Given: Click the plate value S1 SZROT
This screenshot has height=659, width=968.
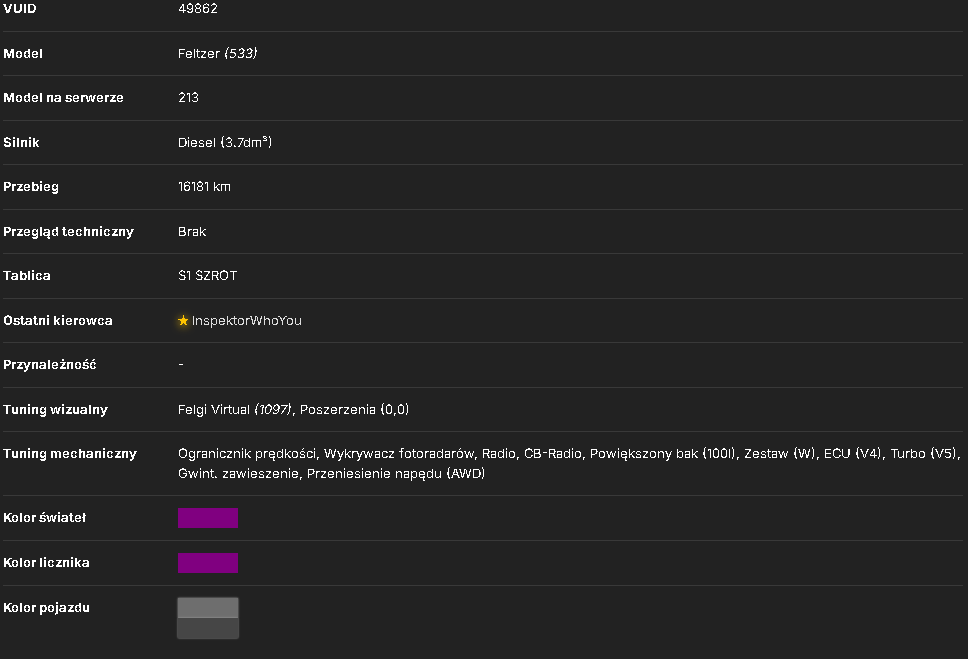Looking at the screenshot, I should pyautogui.click(x=207, y=275).
